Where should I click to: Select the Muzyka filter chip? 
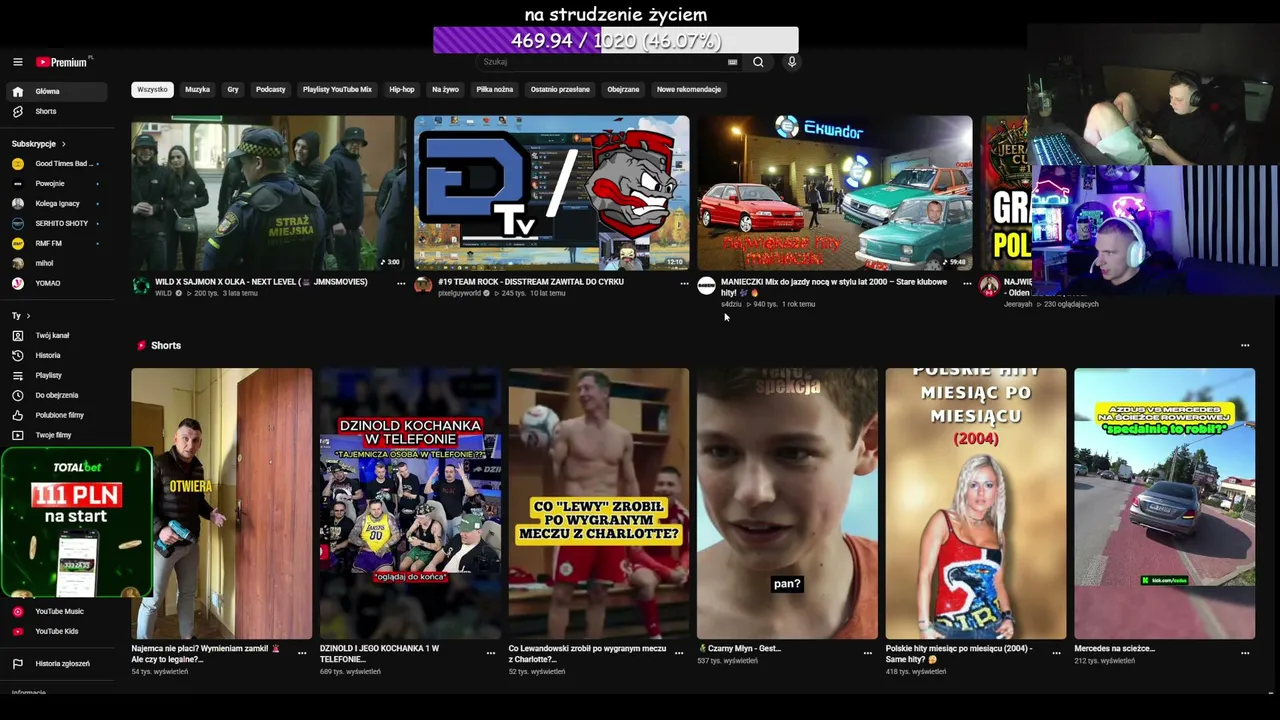[x=198, y=89]
